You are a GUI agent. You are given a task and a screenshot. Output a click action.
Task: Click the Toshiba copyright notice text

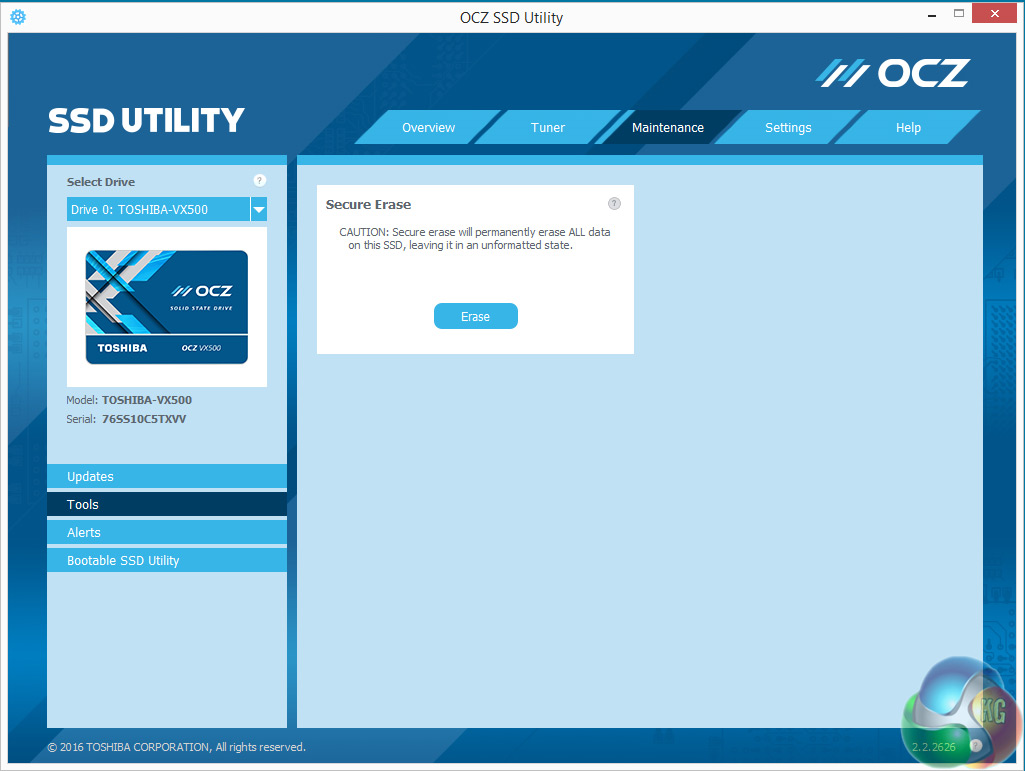(176, 747)
